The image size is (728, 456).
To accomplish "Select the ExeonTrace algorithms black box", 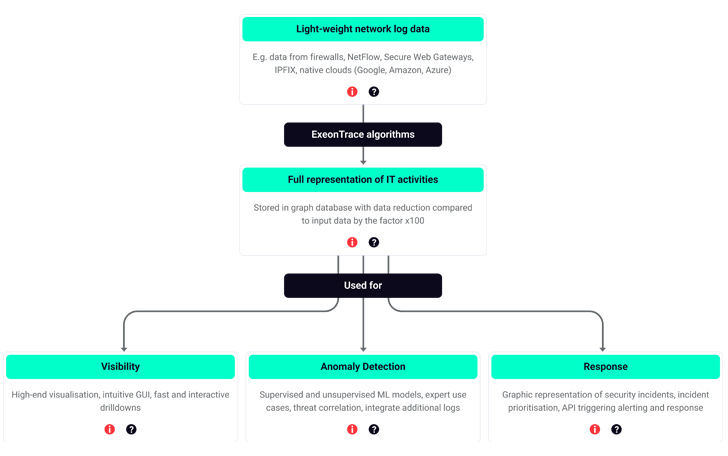I will [363, 135].
